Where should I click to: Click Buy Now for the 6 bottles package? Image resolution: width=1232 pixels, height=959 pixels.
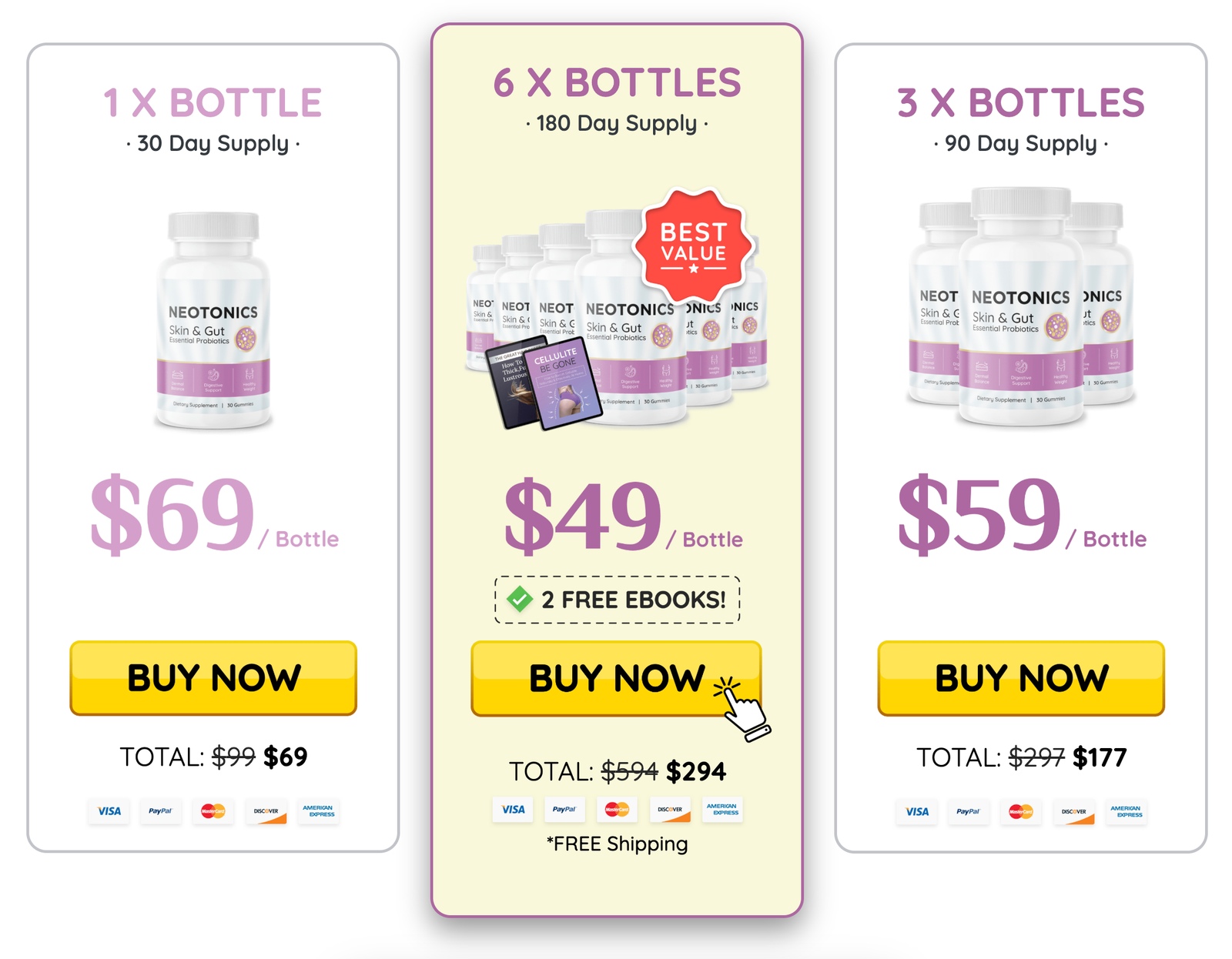click(x=616, y=678)
